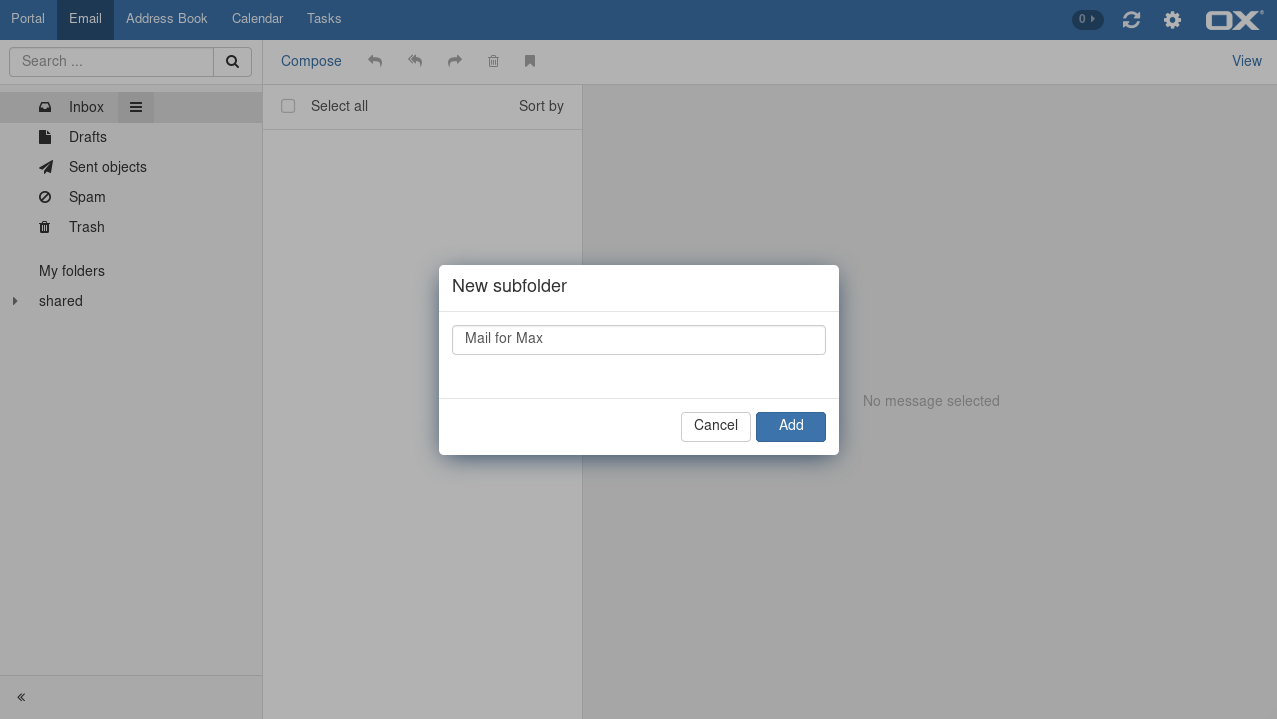Viewport: 1277px width, 719px height.
Task: Open the Sort by dropdown
Action: pos(541,106)
